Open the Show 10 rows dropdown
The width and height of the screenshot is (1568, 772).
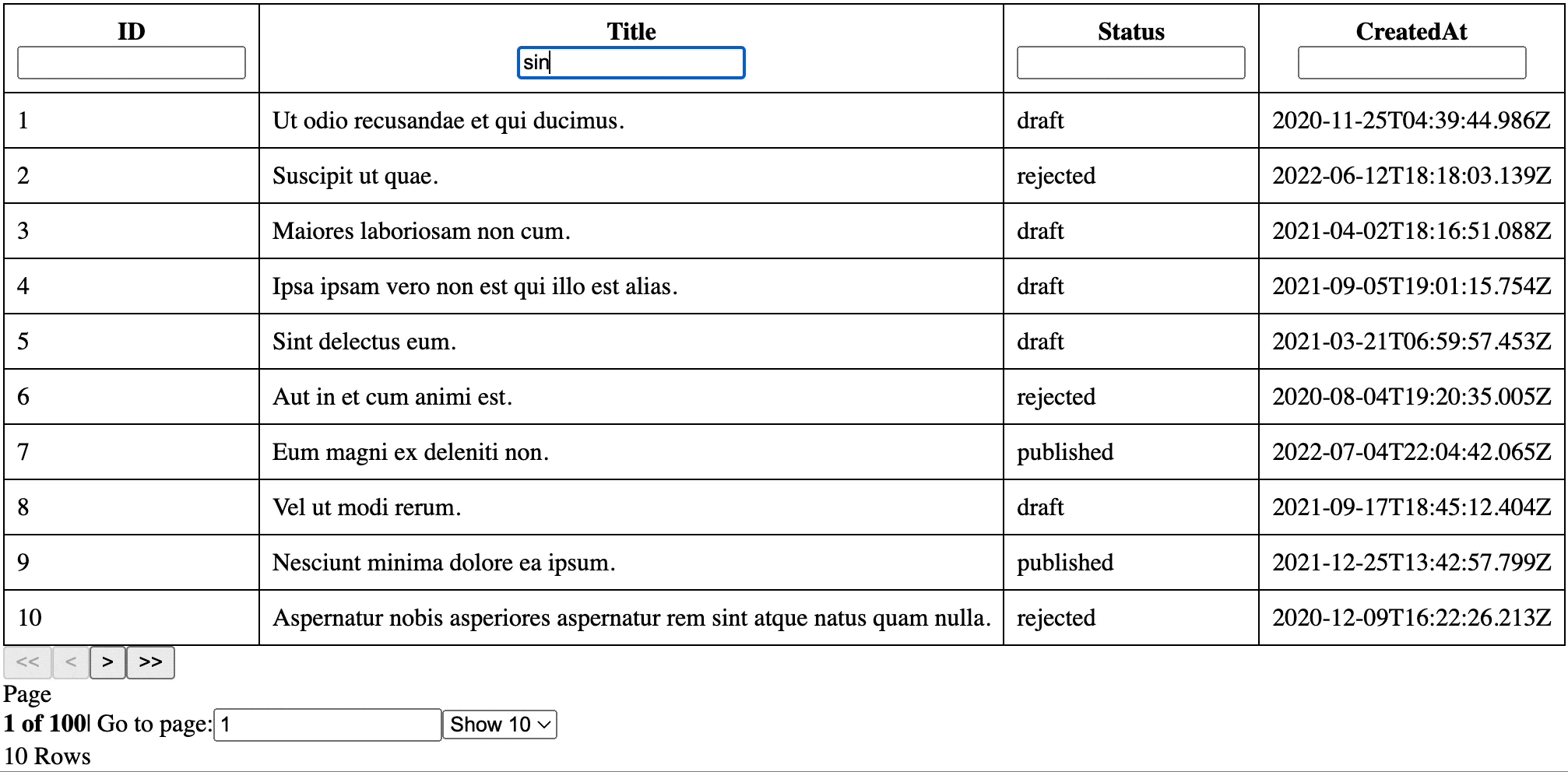(x=500, y=725)
